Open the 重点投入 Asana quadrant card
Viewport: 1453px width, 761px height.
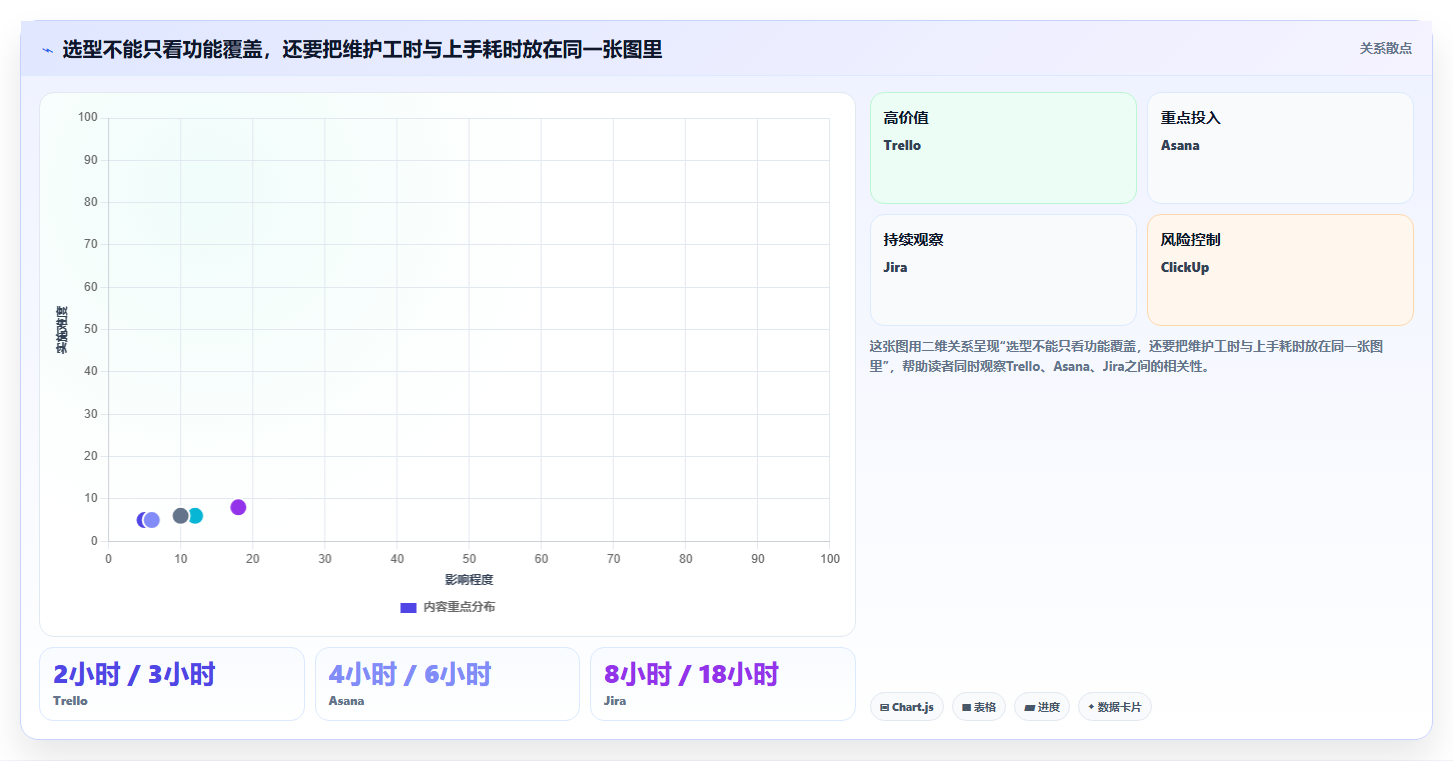coord(1280,148)
